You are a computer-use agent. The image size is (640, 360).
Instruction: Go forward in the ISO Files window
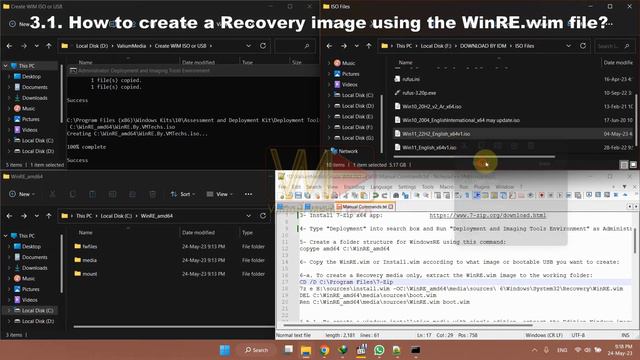[x=344, y=46]
